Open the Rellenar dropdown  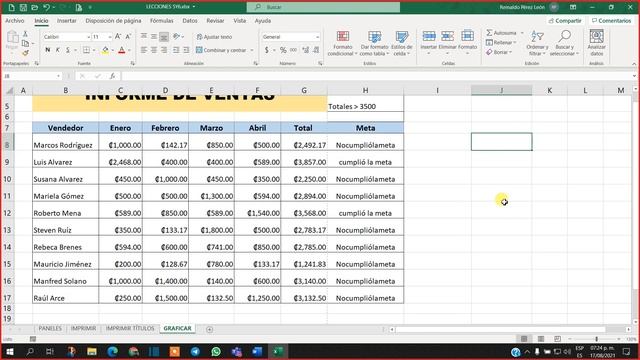(501, 42)
